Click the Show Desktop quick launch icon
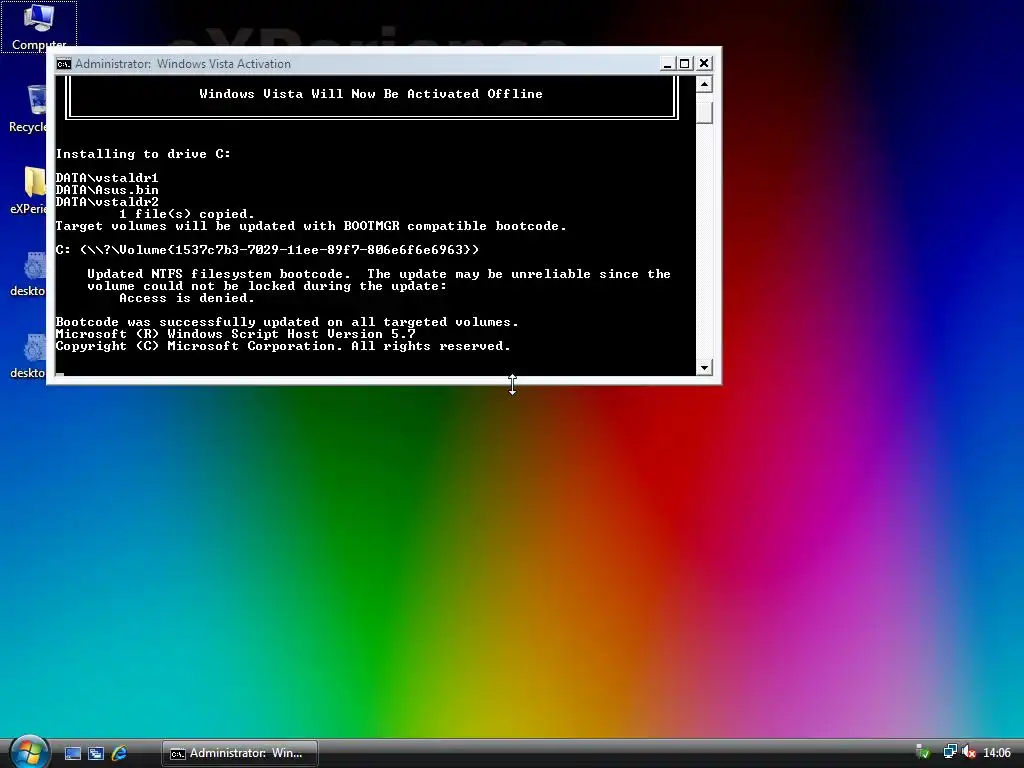This screenshot has height=768, width=1024. coord(72,754)
